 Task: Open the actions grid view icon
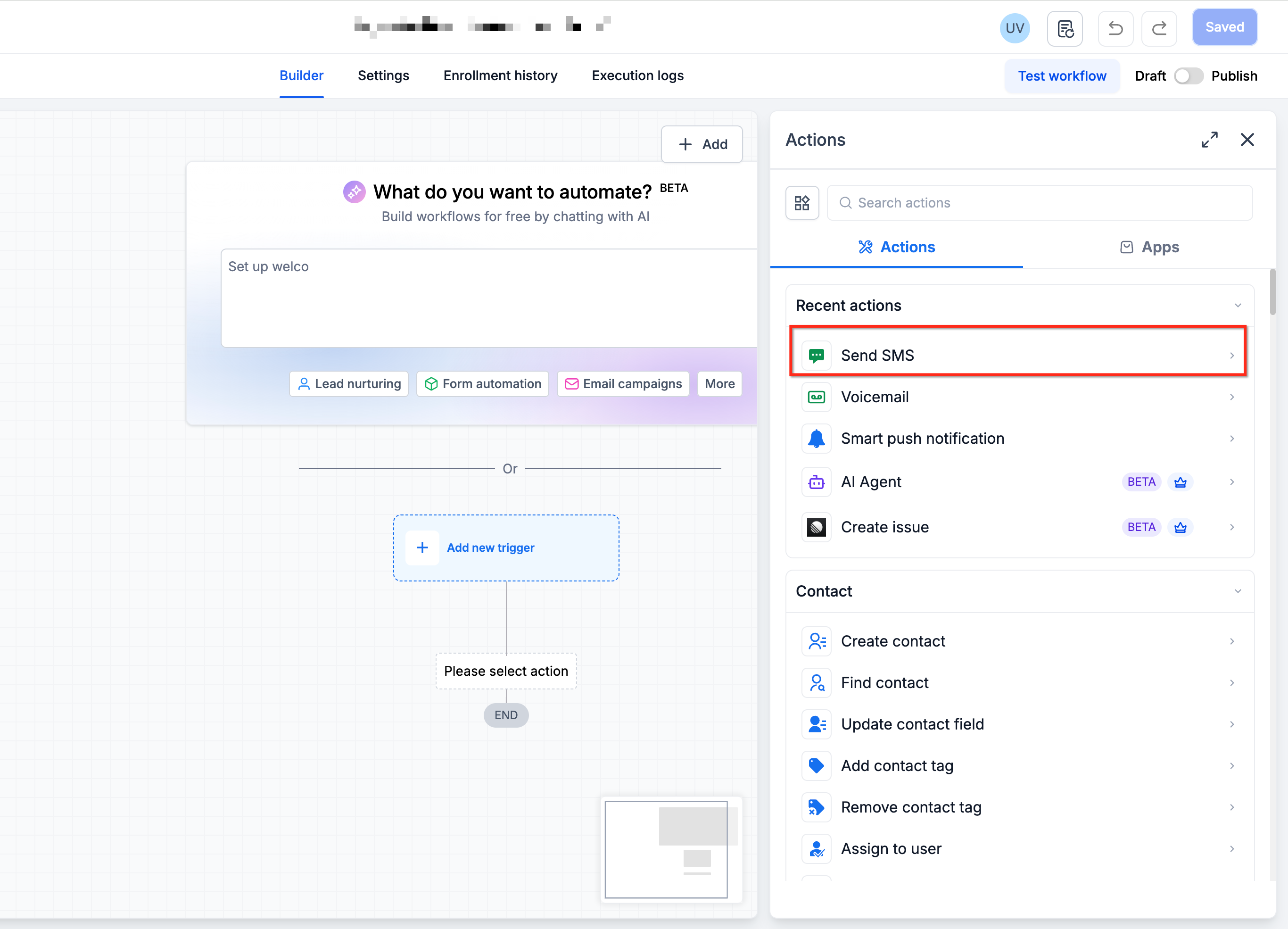pyautogui.click(x=802, y=203)
